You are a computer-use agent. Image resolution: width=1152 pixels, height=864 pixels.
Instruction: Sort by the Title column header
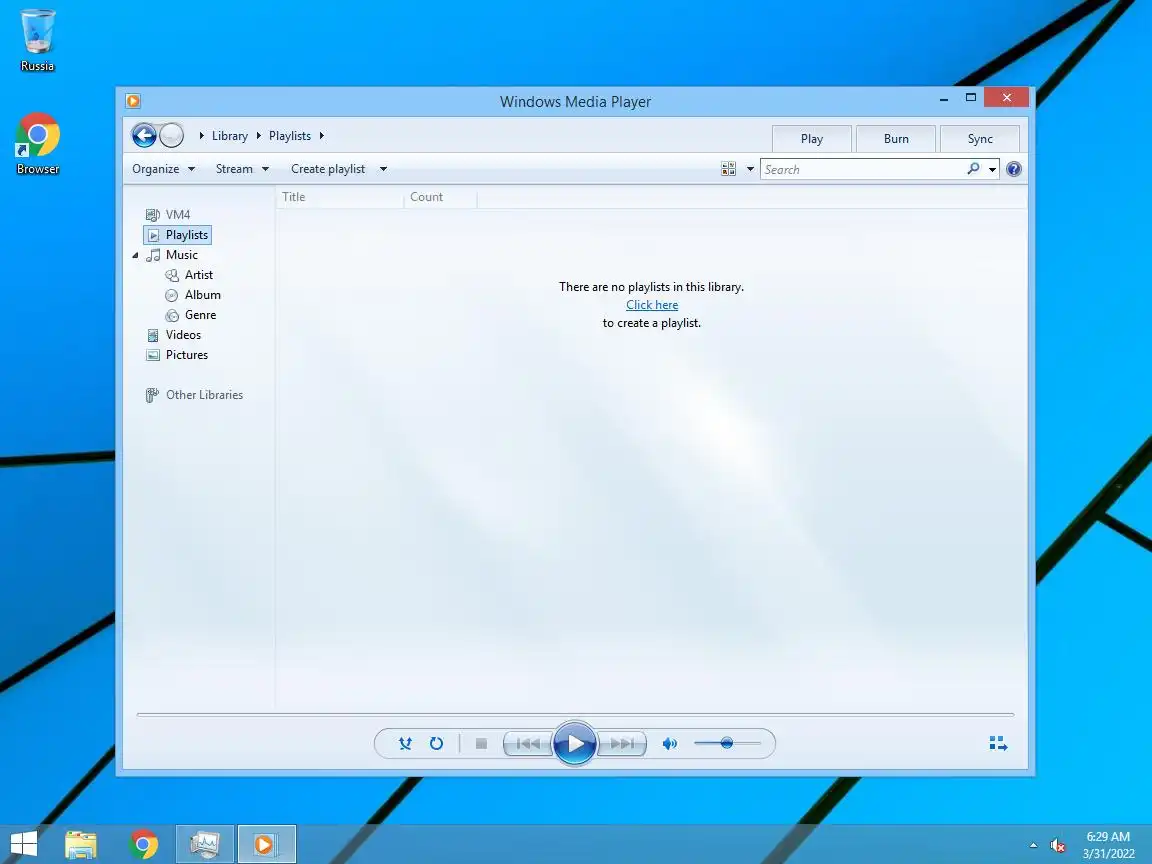(340, 197)
